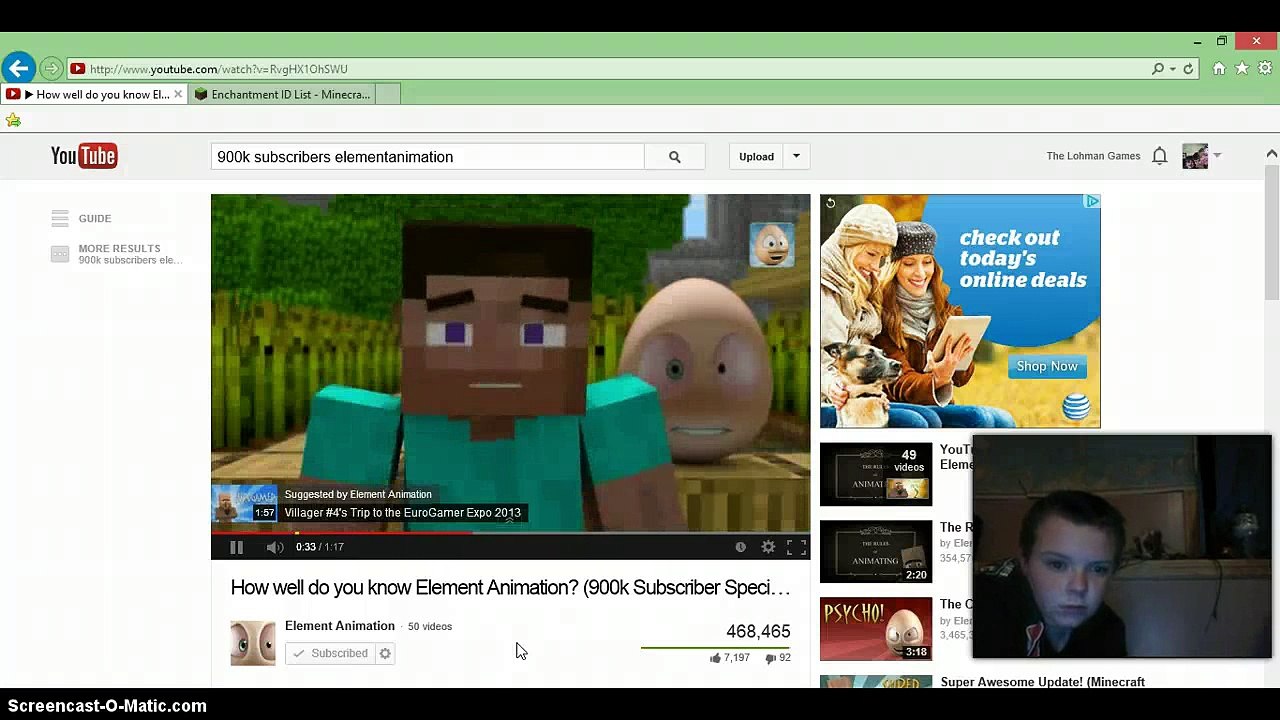Open the address bar autocomplete dropdown arrow
1280x720 pixels.
1173,69
